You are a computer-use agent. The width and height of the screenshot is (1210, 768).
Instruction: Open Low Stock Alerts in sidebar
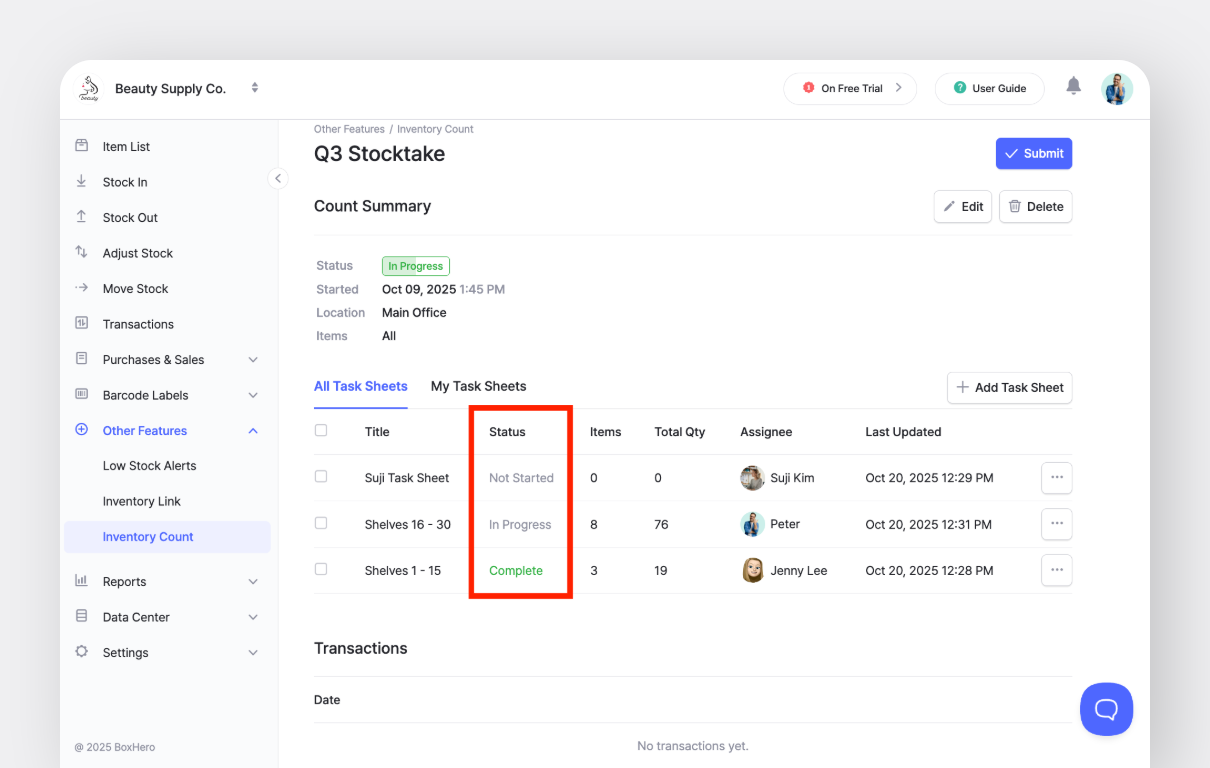pyautogui.click(x=149, y=466)
